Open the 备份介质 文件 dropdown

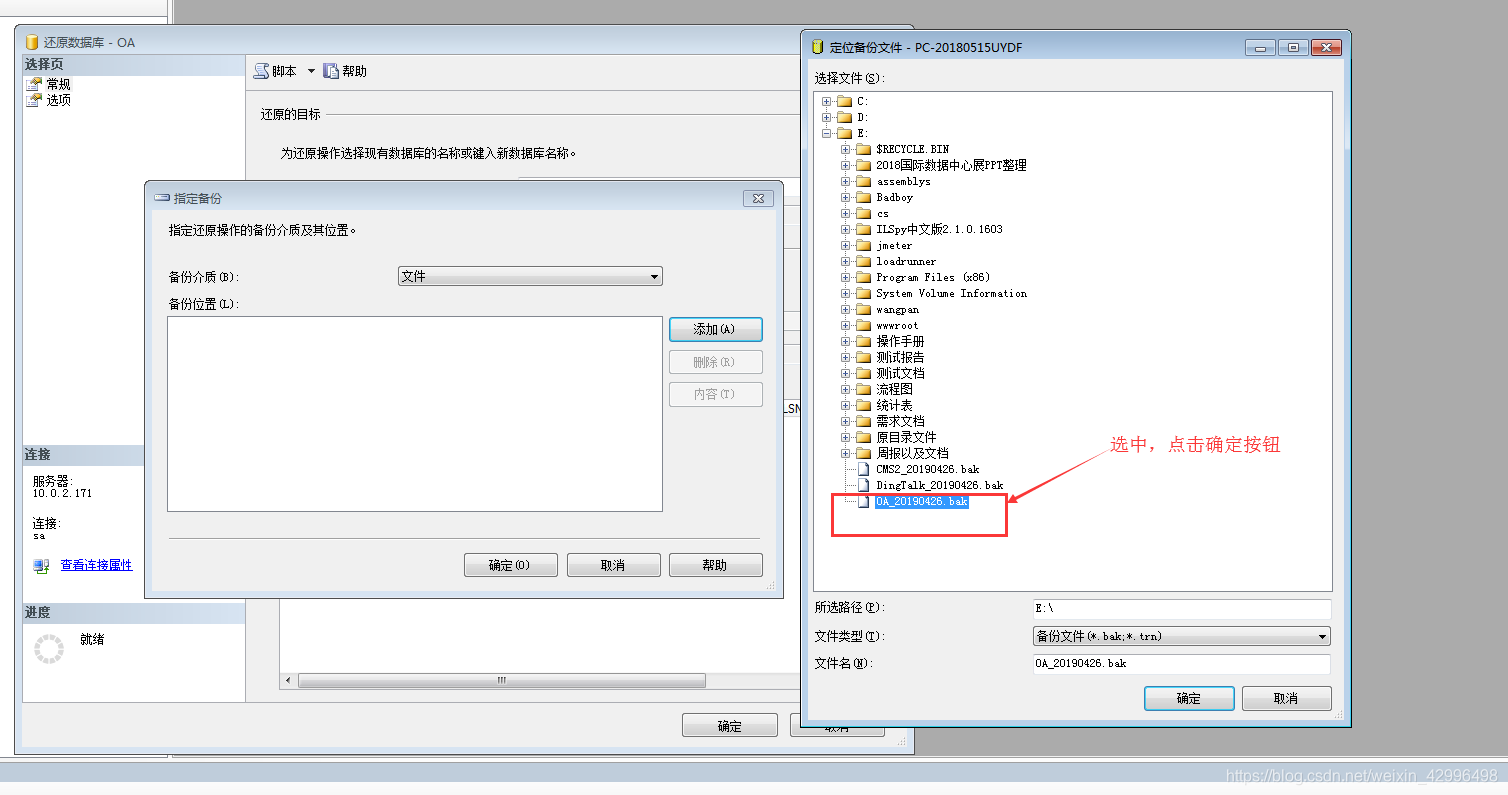[530, 276]
